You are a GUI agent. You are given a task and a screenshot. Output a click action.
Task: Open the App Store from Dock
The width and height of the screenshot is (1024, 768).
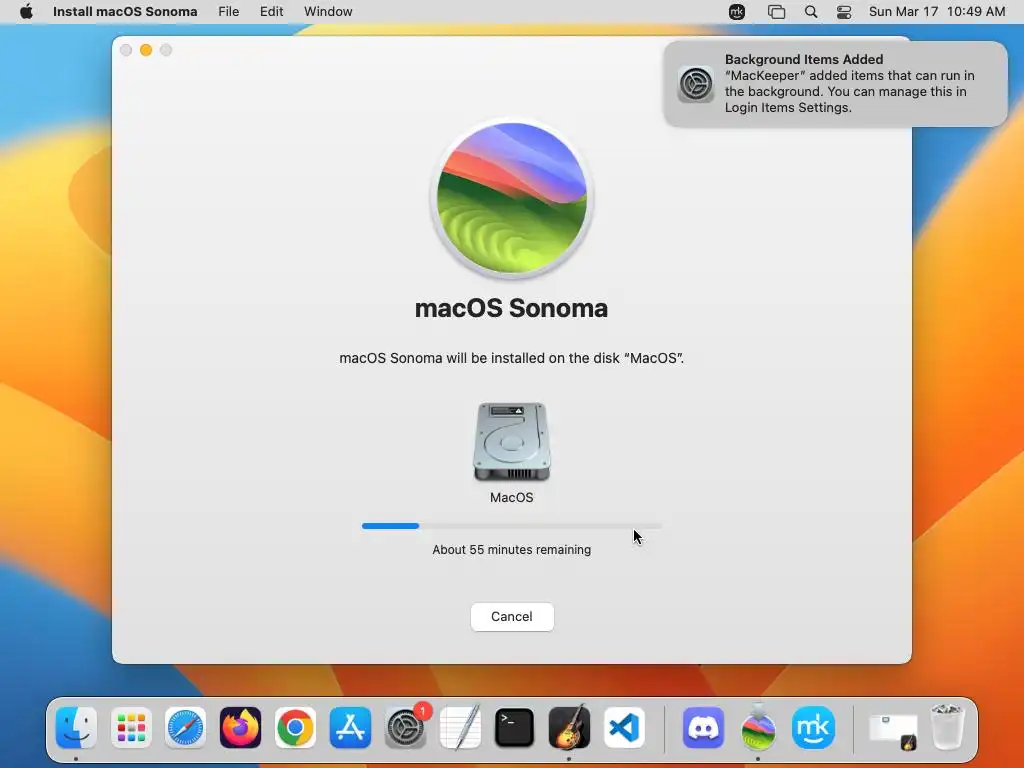350,728
